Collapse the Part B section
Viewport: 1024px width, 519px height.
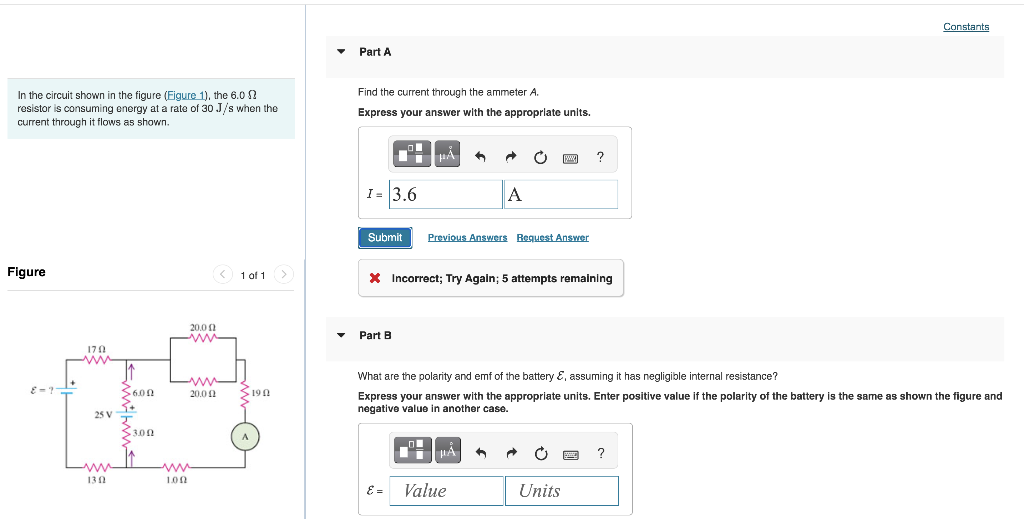[341, 335]
